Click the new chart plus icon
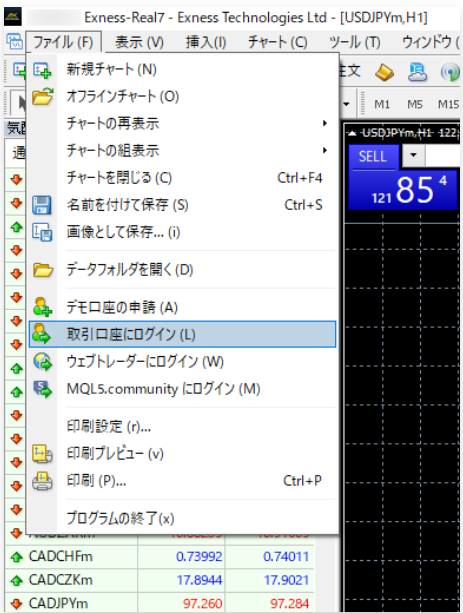 42,70
